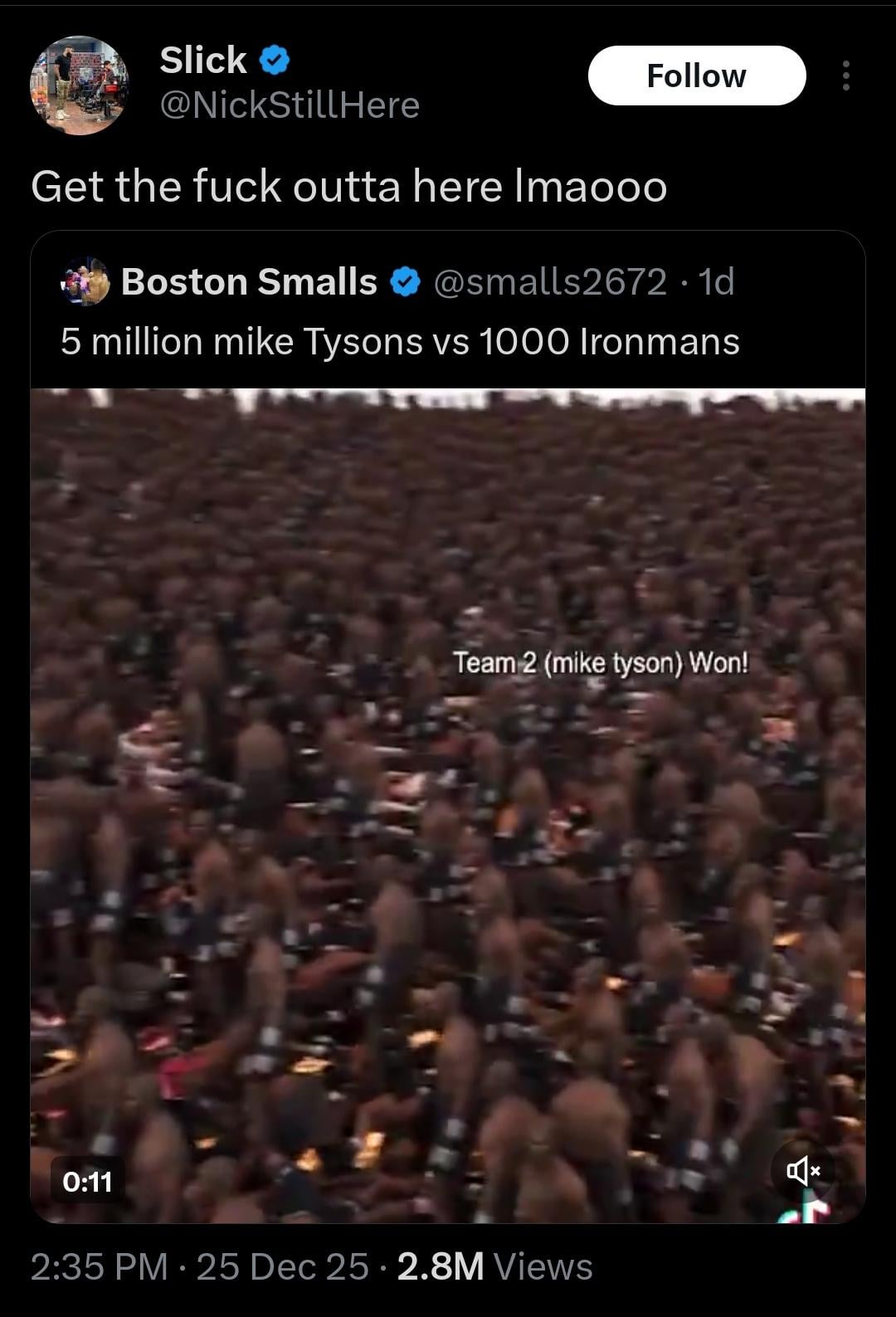Open the @smalls2672 handle
896x1317 pixels.
click(550, 282)
